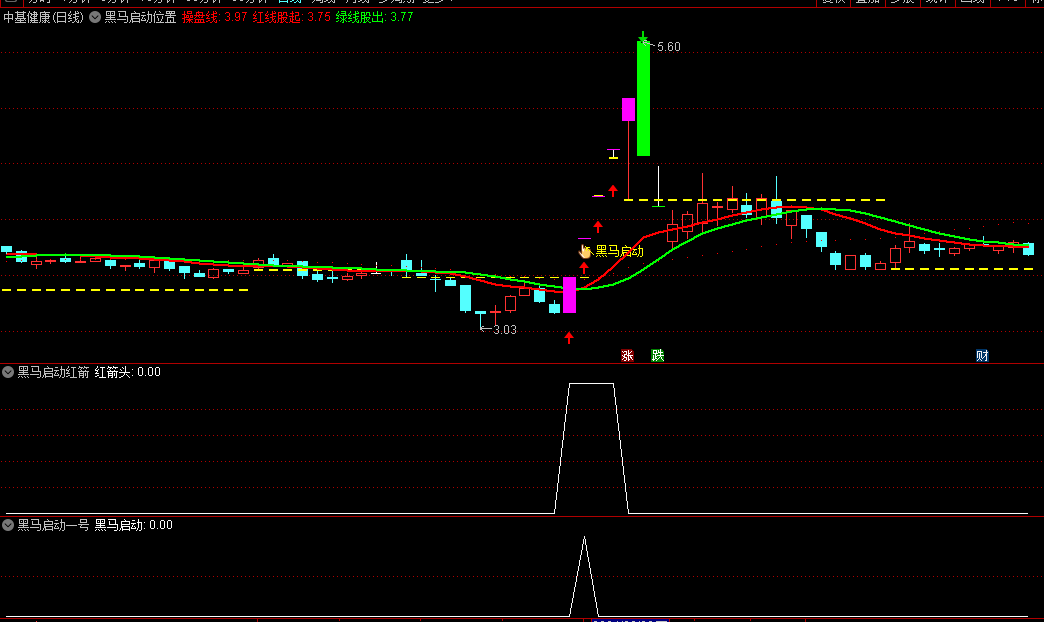Select the 中基健康(日线) stock title
The image size is (1044, 622).
pyautogui.click(x=43, y=17)
